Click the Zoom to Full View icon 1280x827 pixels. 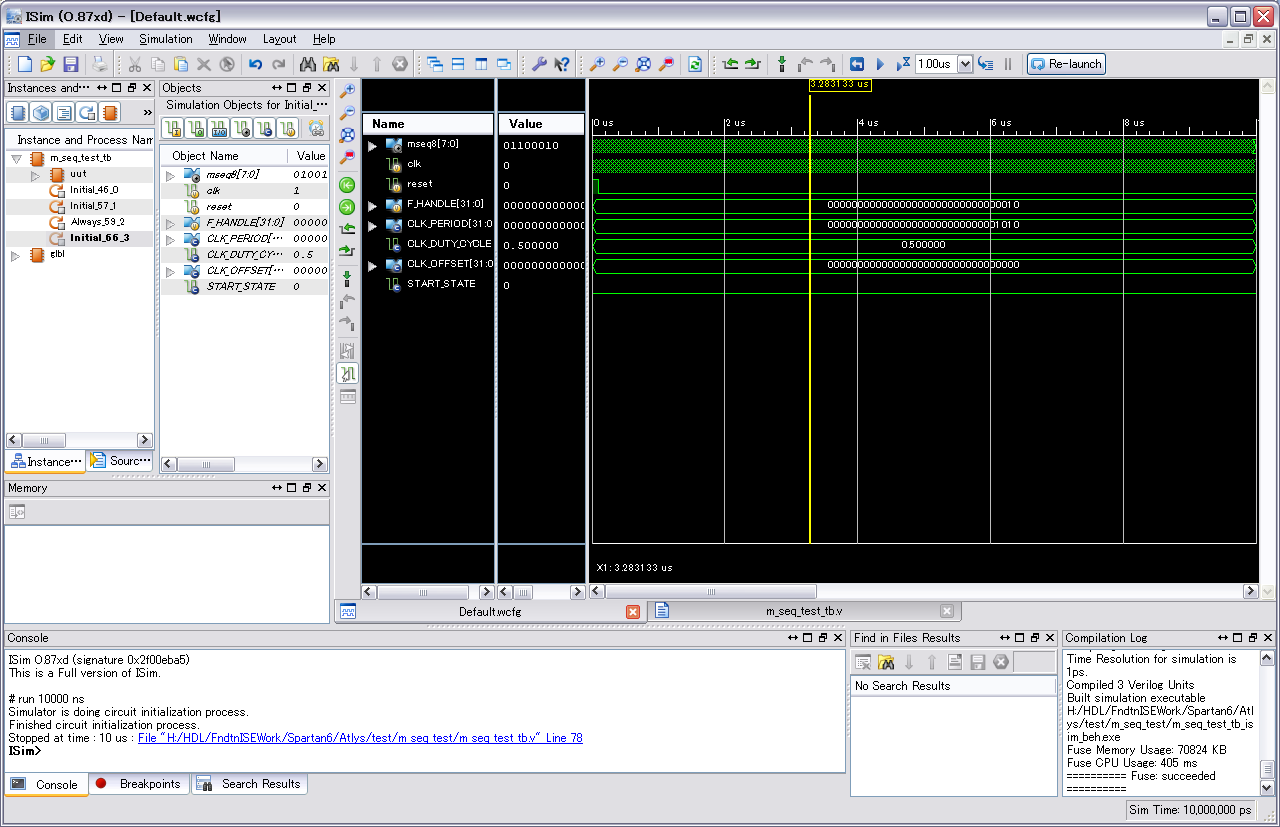pos(643,64)
